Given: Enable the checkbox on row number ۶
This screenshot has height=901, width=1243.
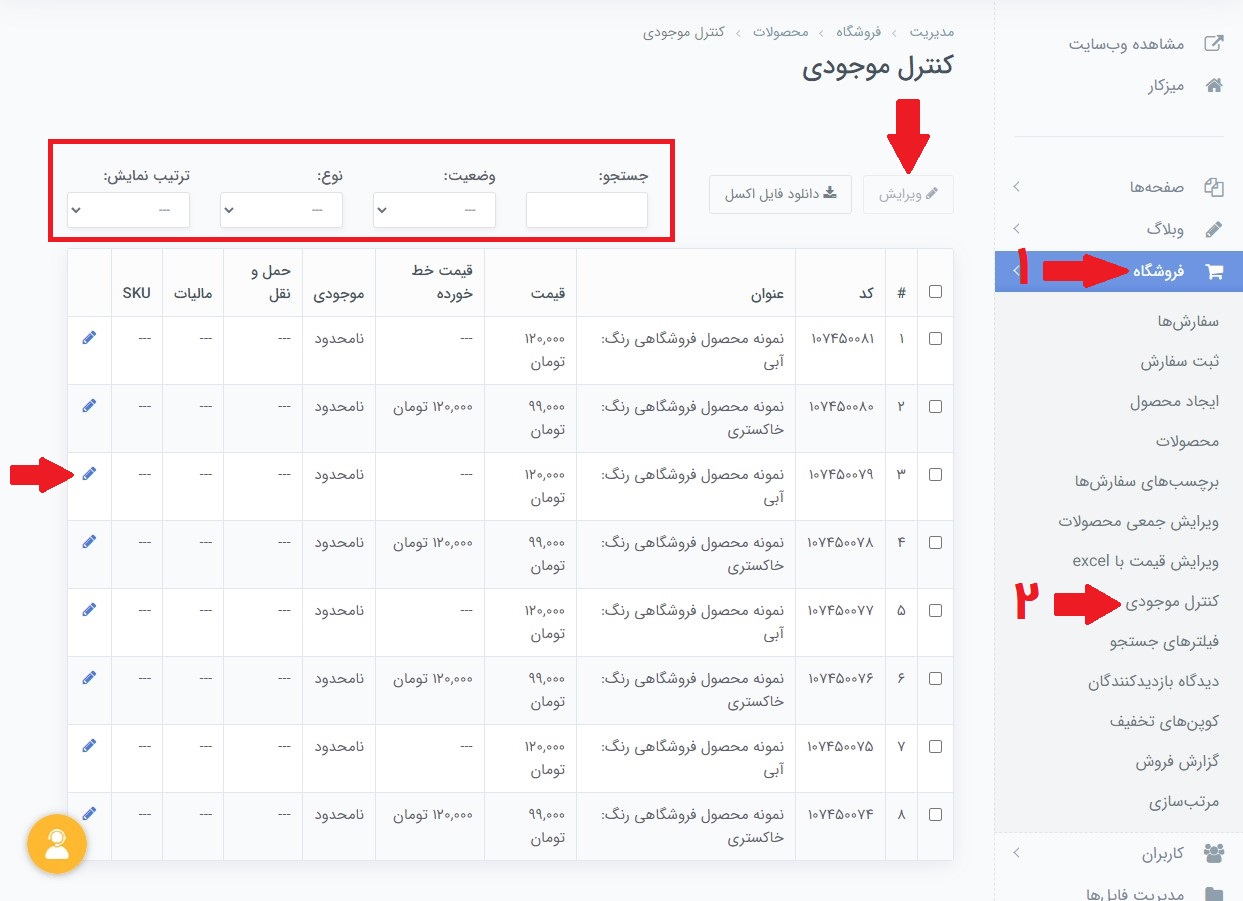Looking at the screenshot, I should coord(935,677).
